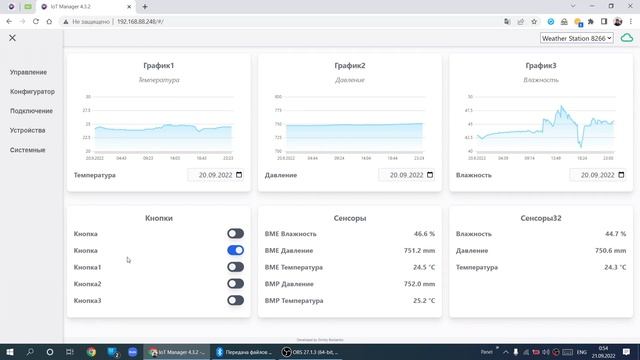Close the IoT Manager browser tab
The image size is (640, 360).
[129, 7]
